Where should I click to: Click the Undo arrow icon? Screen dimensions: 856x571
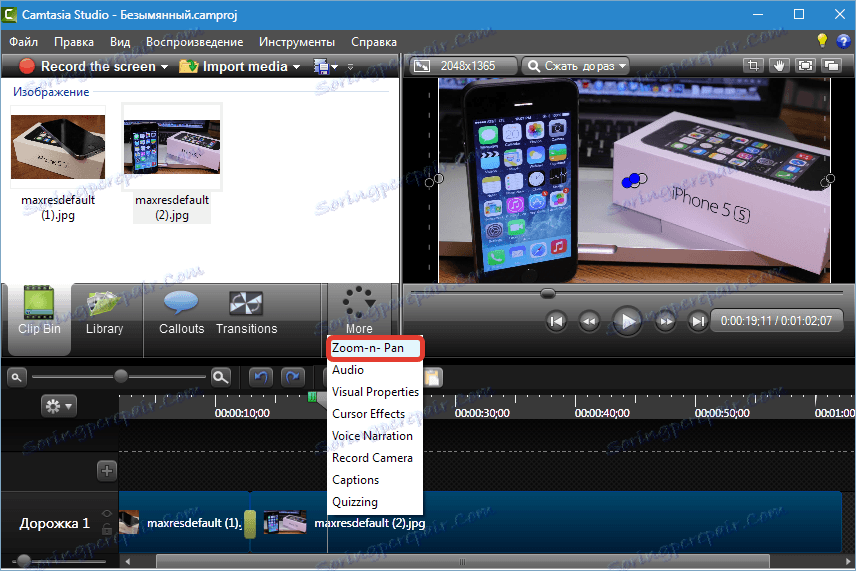click(261, 377)
